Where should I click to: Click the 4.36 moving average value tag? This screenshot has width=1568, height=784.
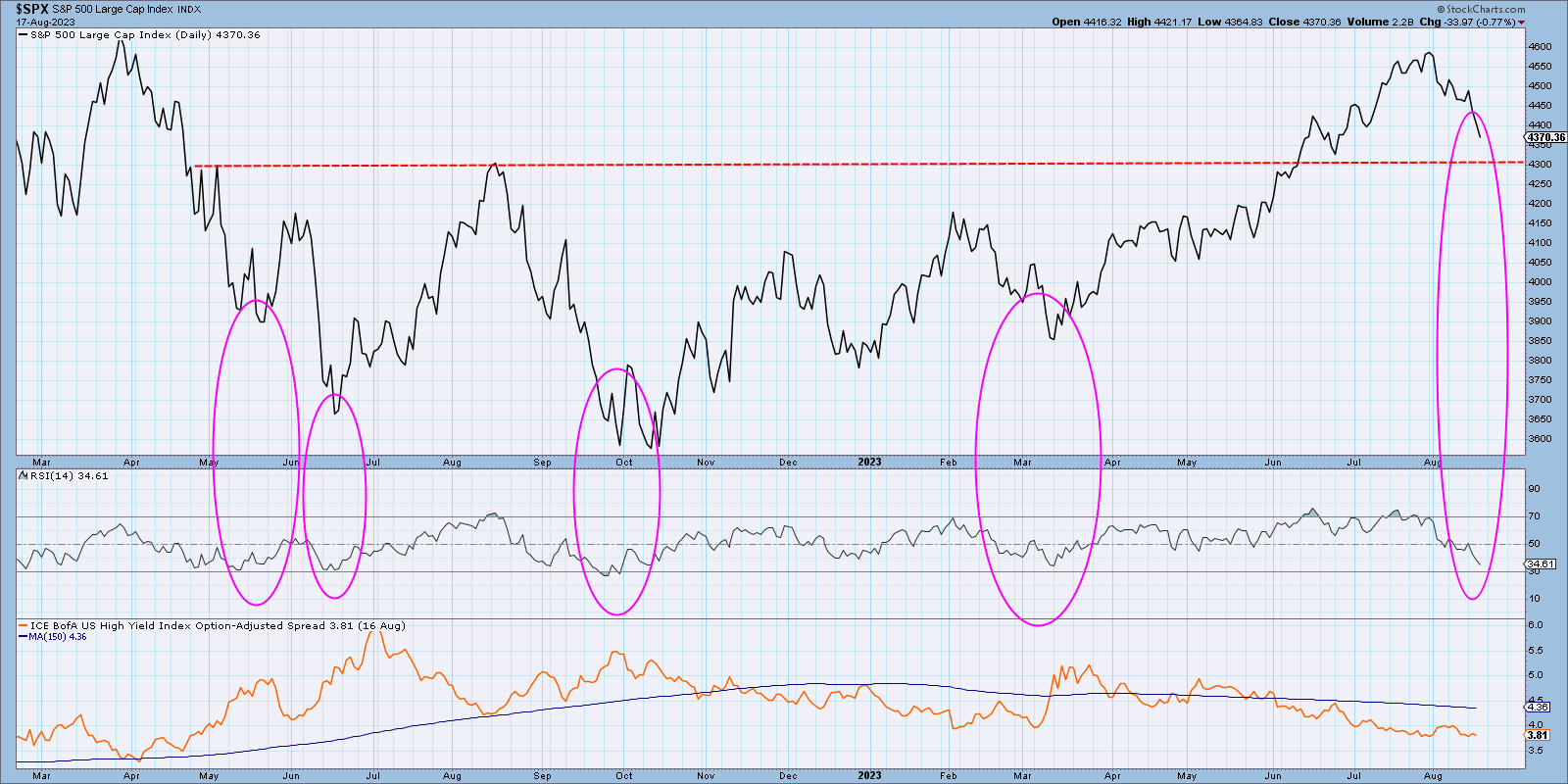tap(1538, 707)
